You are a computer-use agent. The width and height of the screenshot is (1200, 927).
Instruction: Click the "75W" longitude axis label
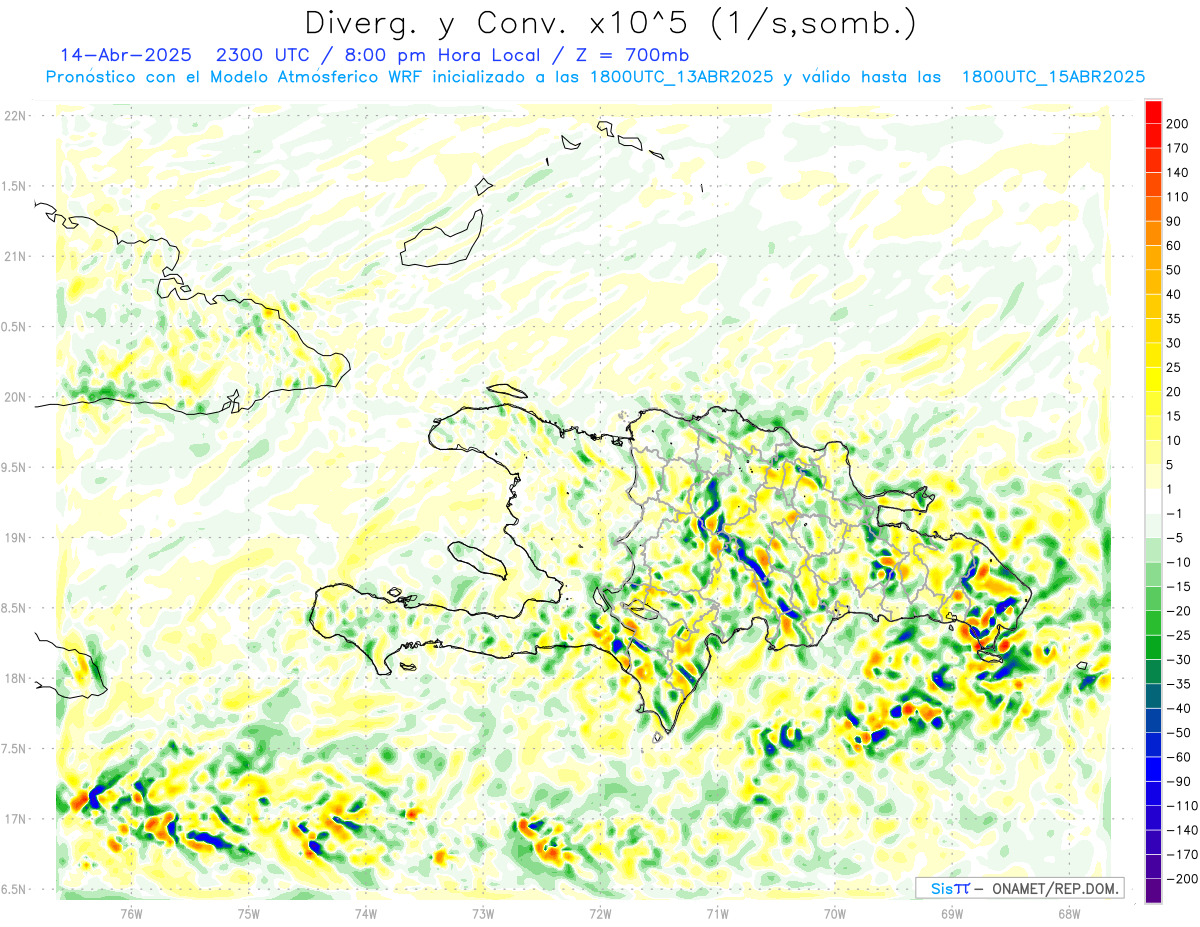tap(249, 914)
